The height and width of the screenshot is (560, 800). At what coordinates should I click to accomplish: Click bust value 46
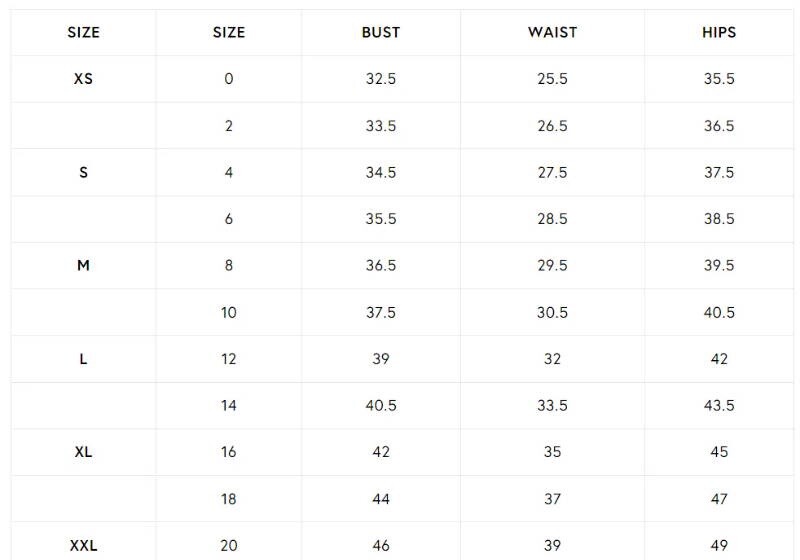(380, 545)
